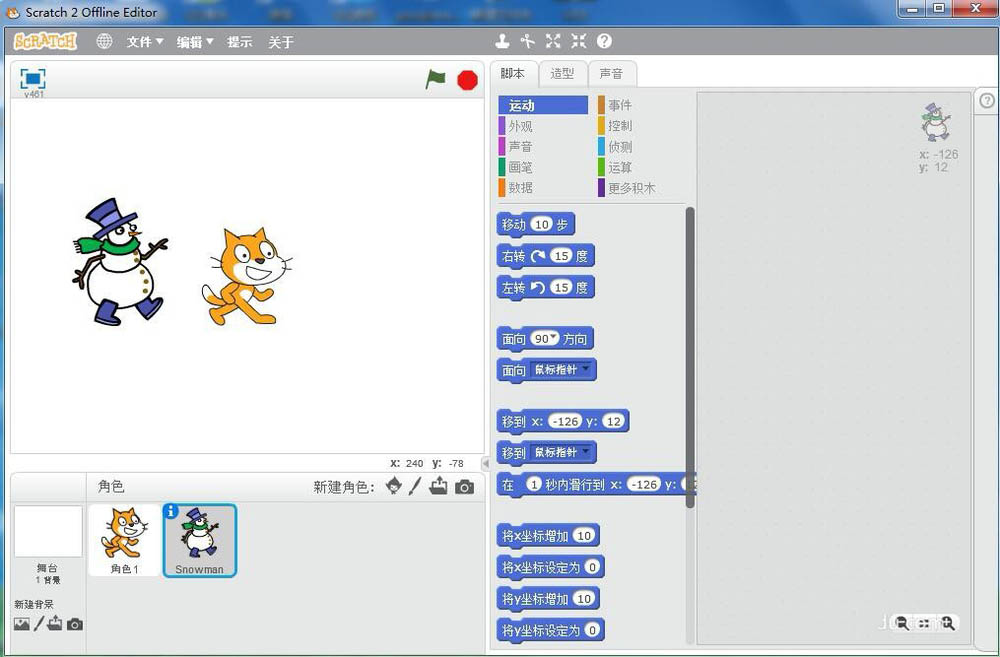Viewport: 1000px width, 657px height.
Task: Open Snowman sprite info button
Action: tap(170, 511)
